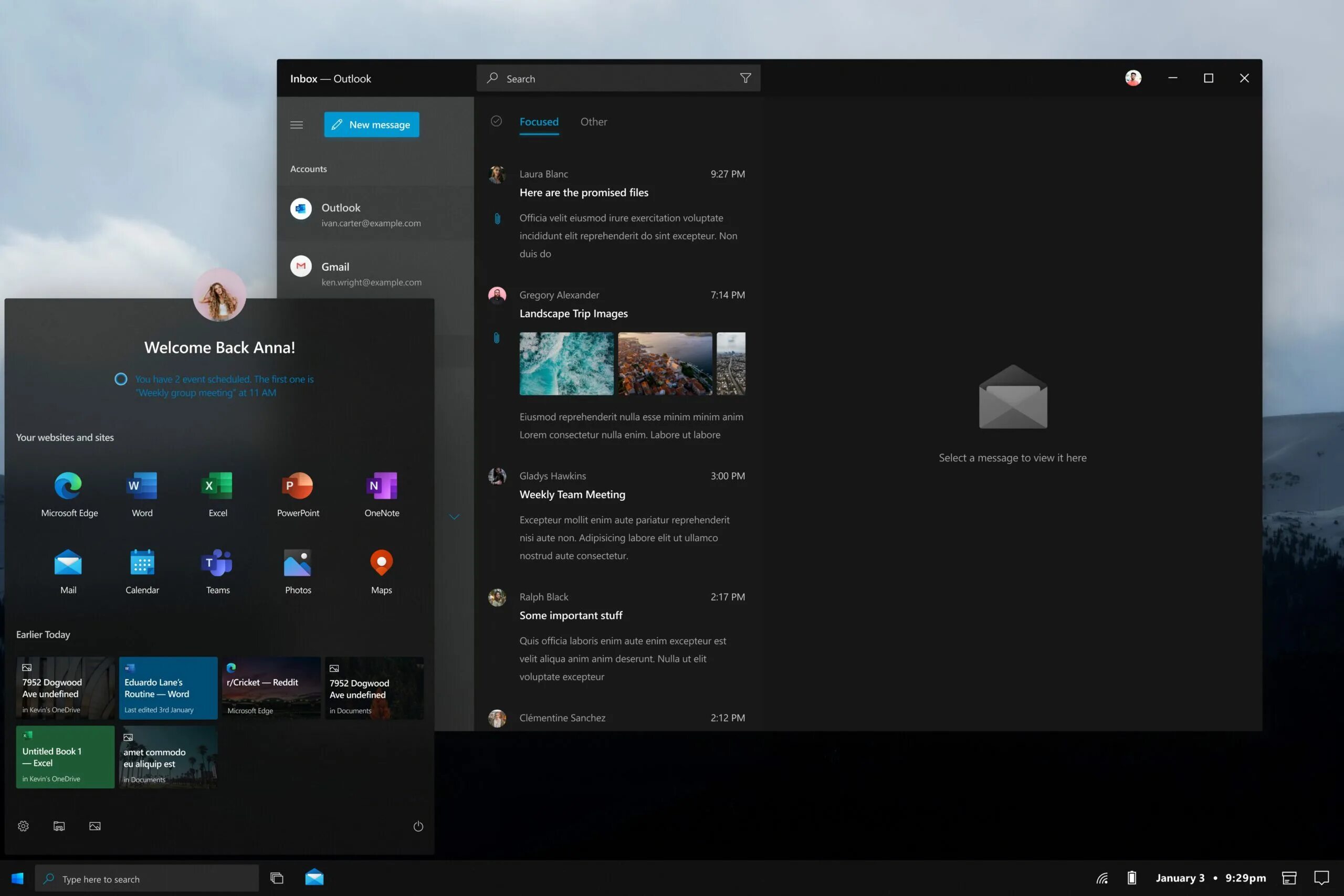Toggle the select-all circle checkmark
This screenshot has width=1344, height=896.
point(496,121)
